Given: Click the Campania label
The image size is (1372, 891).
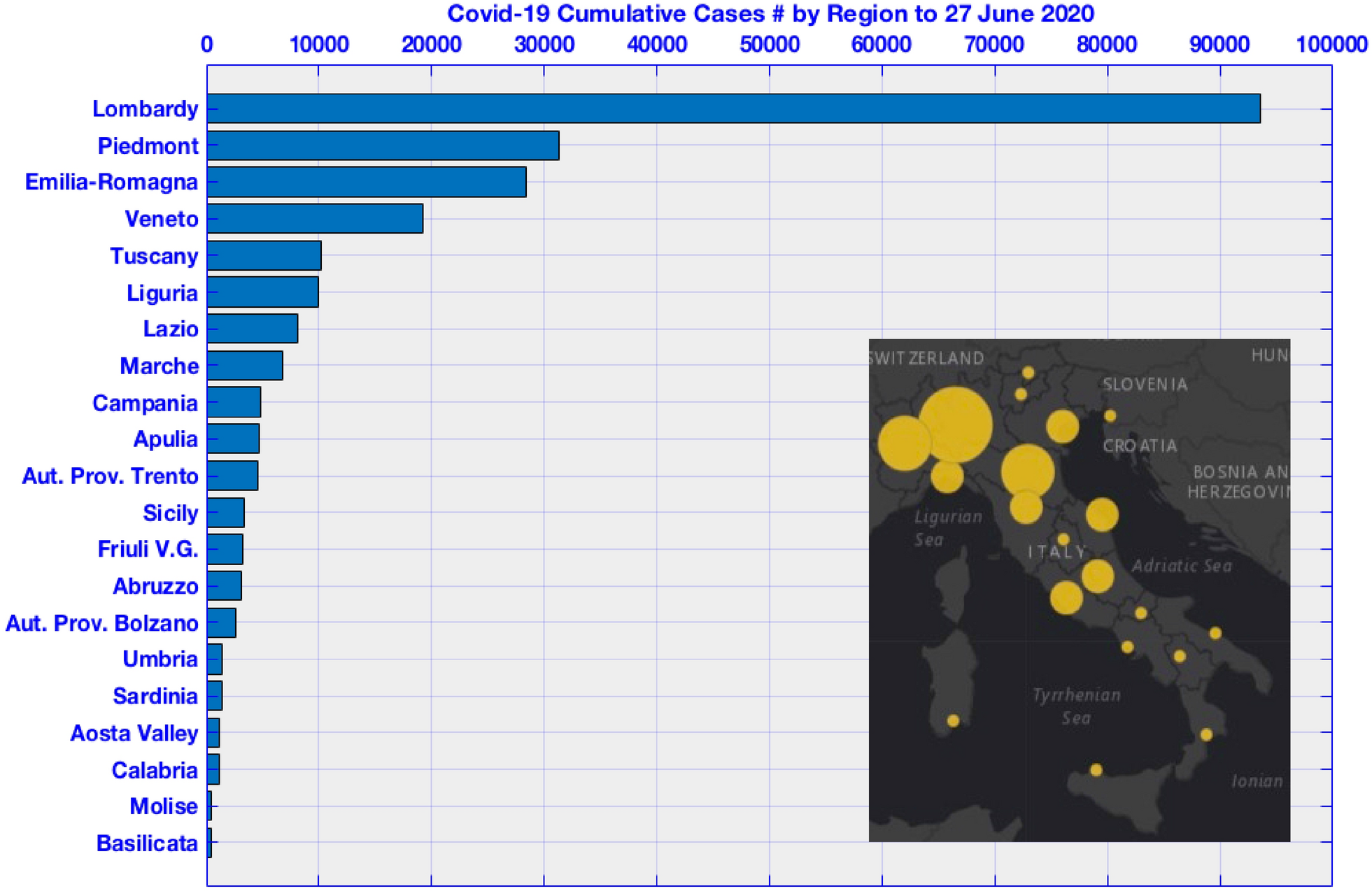Looking at the screenshot, I should click(x=146, y=404).
